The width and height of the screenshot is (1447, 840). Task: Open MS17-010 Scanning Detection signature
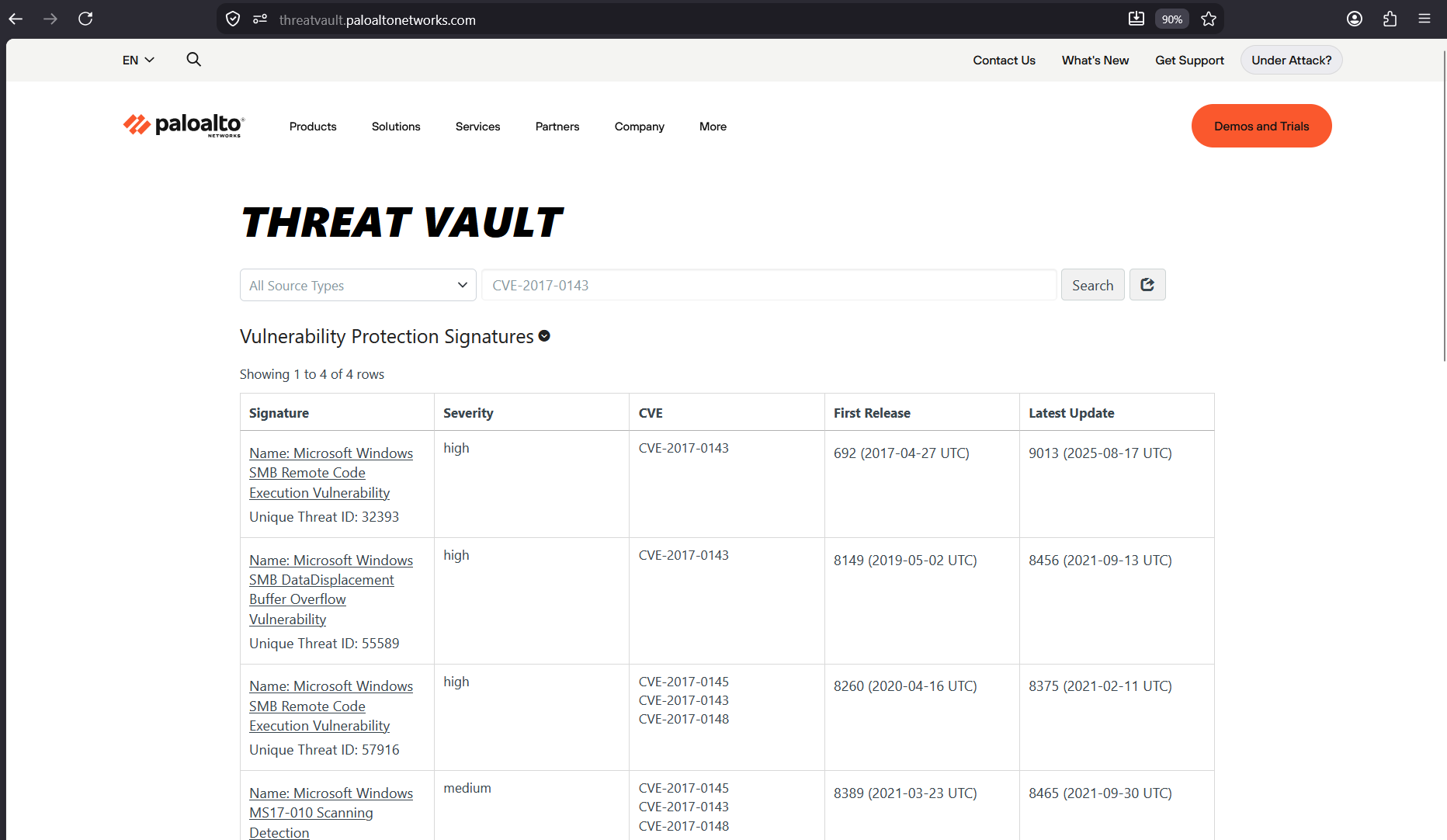click(331, 812)
